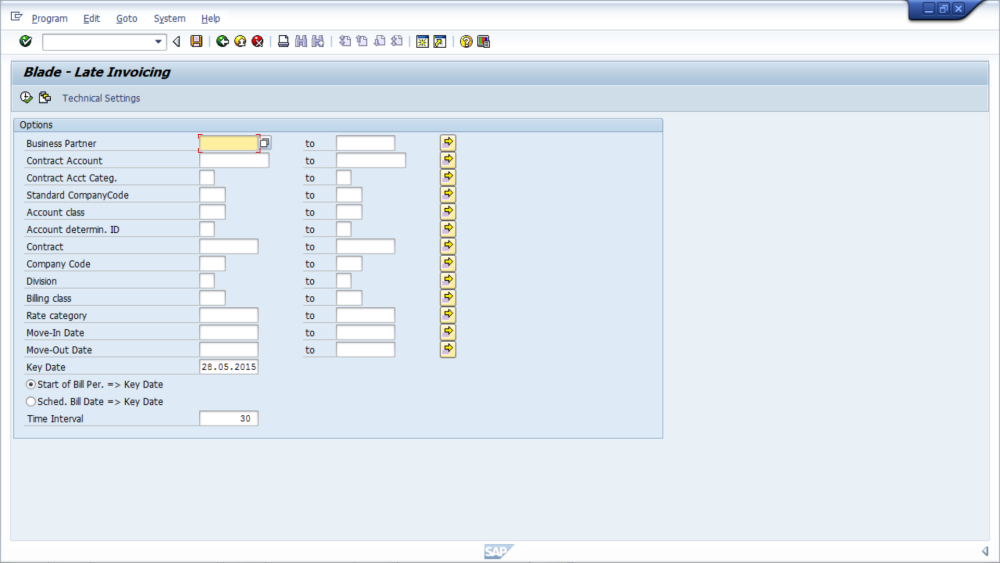1000x563 pixels.
Task: Open multiple selection for Billing class
Action: (x=448, y=297)
